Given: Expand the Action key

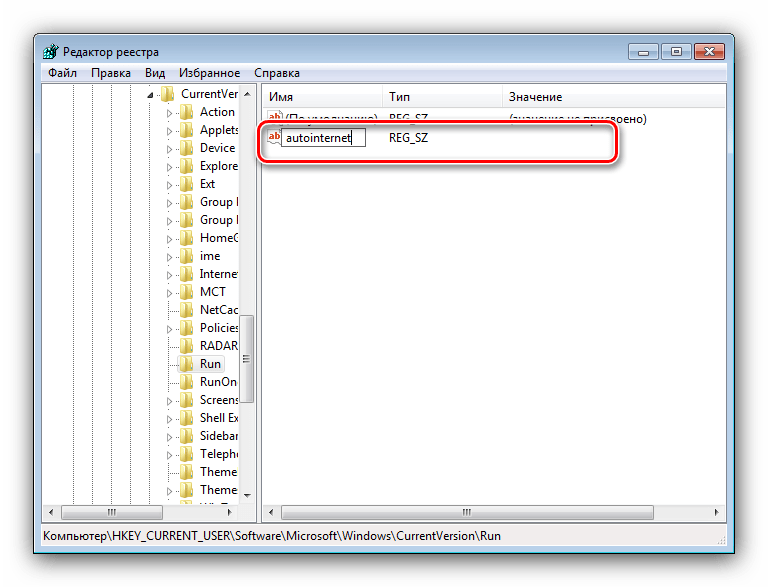Looking at the screenshot, I should pyautogui.click(x=169, y=113).
